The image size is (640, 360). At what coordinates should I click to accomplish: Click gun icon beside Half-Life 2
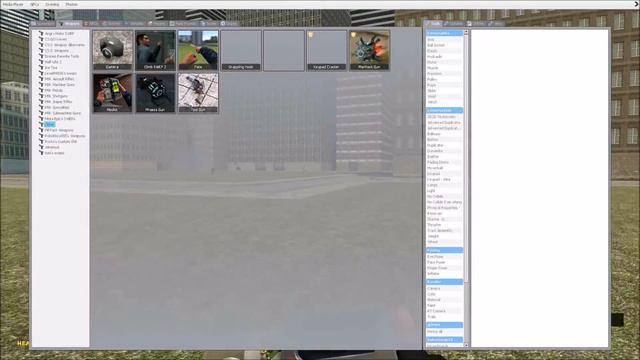tap(41, 62)
